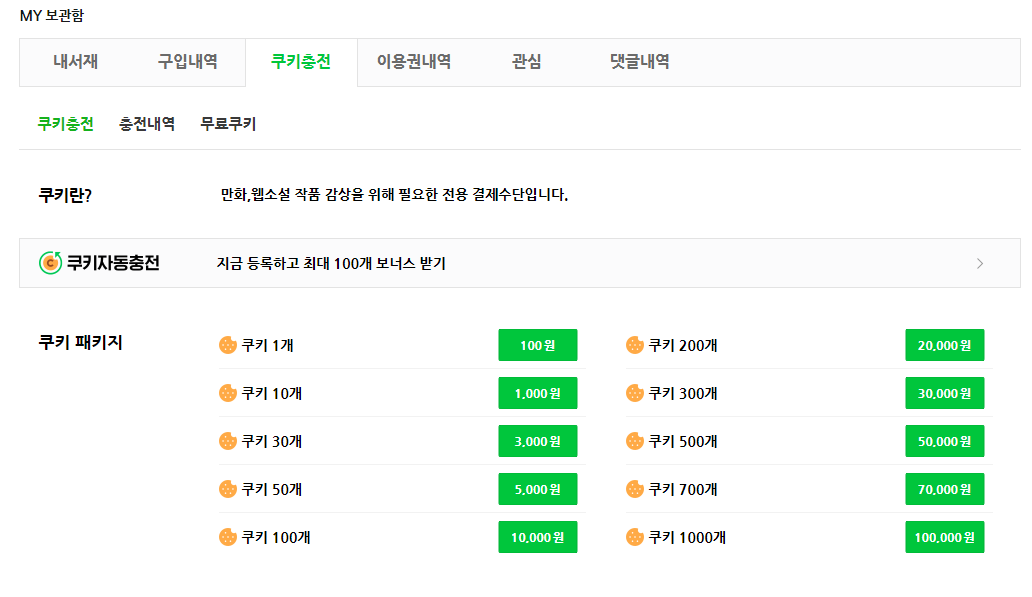The height and width of the screenshot is (597, 1032).
Task: Click the 쿠키자동충전 logo icon
Action: pos(50,263)
